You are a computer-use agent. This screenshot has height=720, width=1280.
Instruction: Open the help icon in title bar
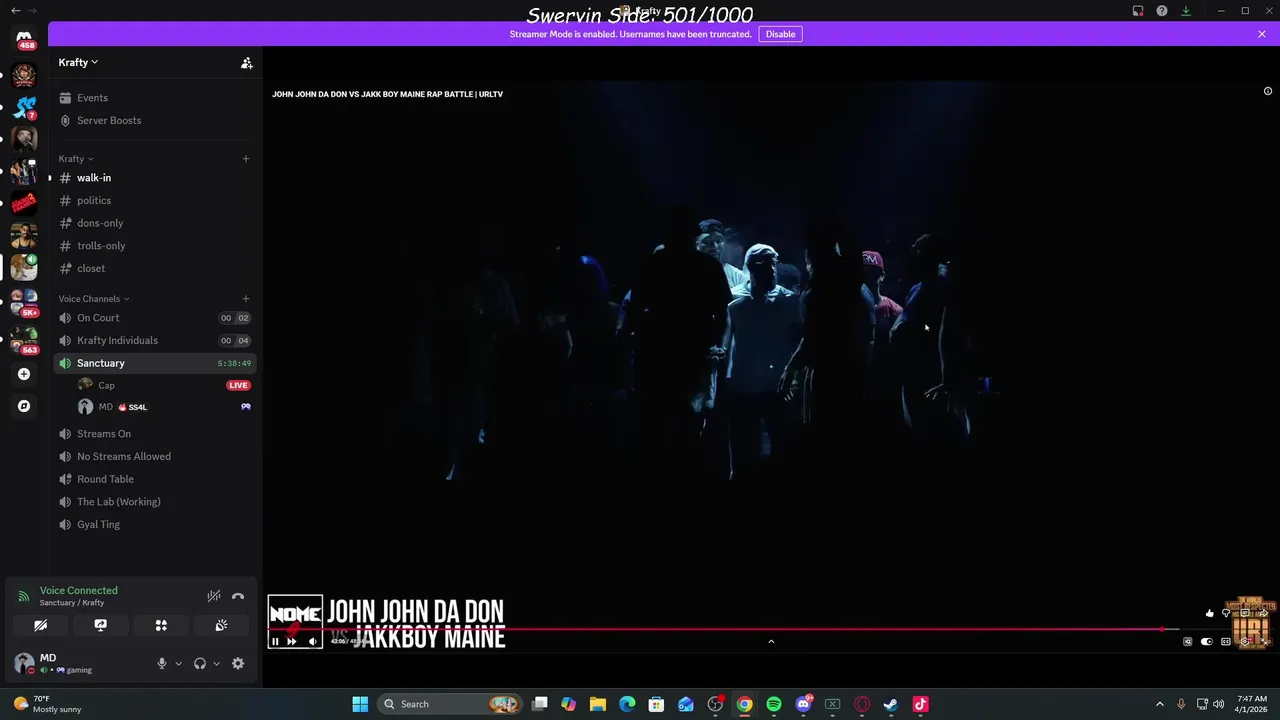pyautogui.click(x=1162, y=11)
